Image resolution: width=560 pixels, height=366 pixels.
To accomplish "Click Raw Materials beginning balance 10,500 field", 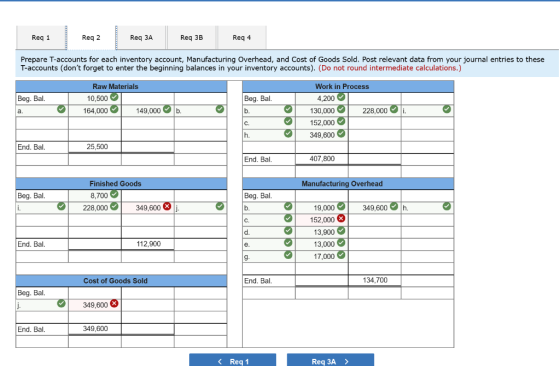I will click(95, 98).
